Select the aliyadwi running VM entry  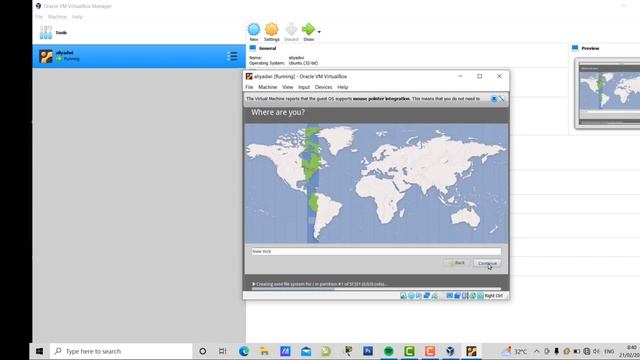click(139, 56)
